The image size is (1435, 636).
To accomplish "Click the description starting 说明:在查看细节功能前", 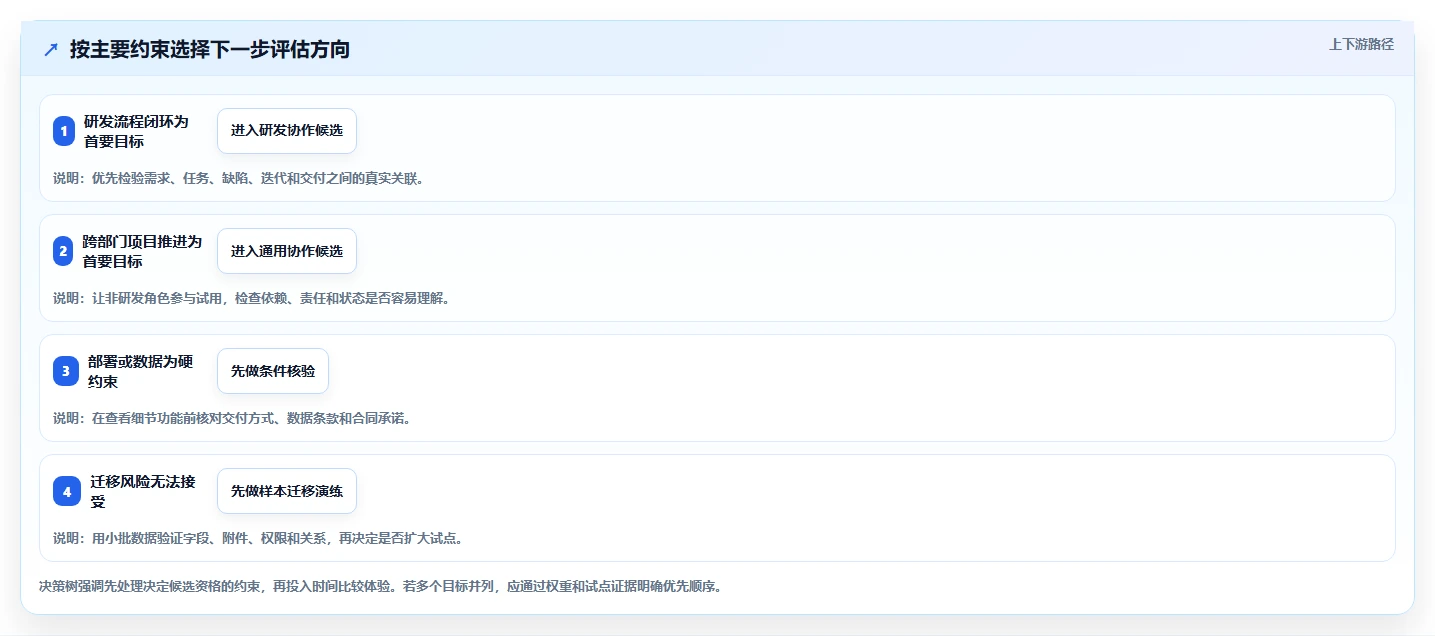I will click(232, 418).
